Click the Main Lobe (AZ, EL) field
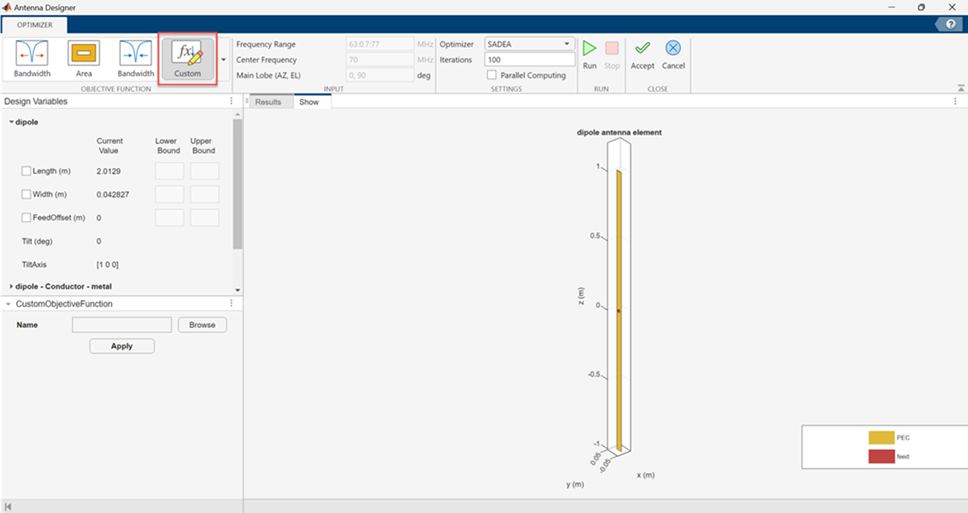Image resolution: width=968 pixels, height=513 pixels. pyautogui.click(x=380, y=75)
